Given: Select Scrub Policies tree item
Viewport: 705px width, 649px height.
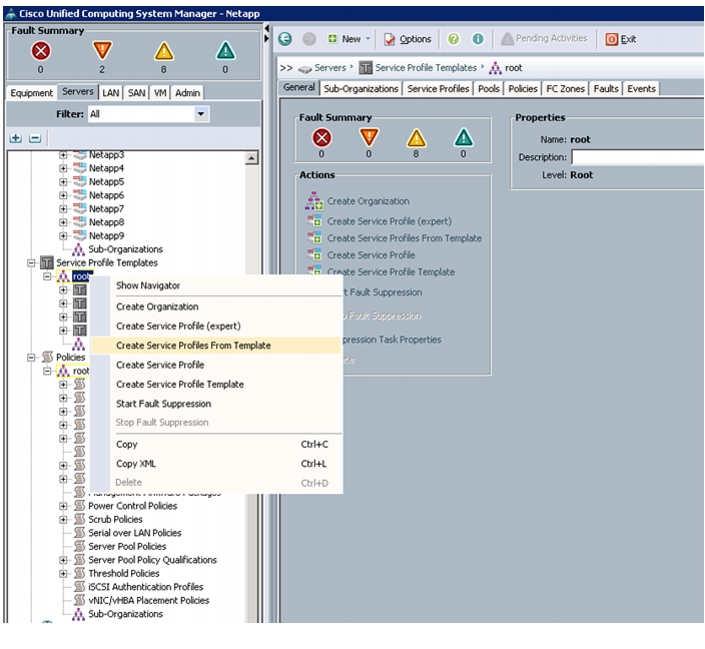Looking at the screenshot, I should [x=115, y=519].
